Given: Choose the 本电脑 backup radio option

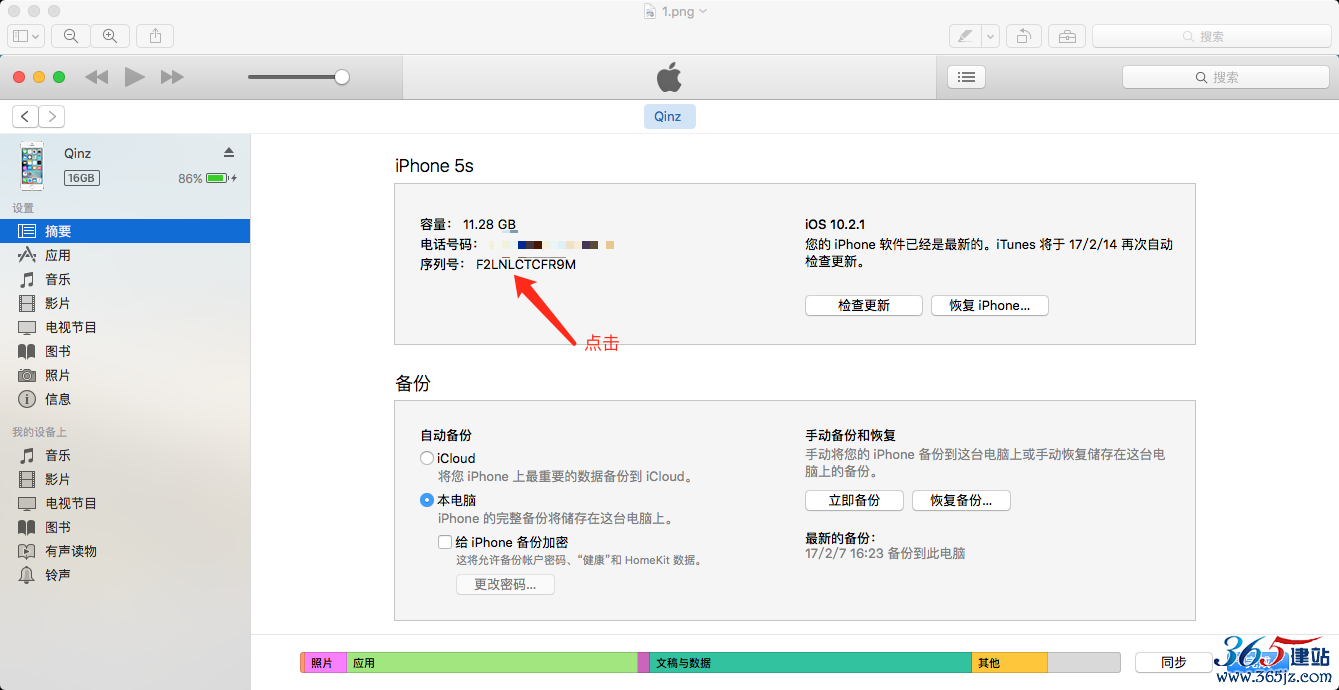Looking at the screenshot, I should coord(427,500).
